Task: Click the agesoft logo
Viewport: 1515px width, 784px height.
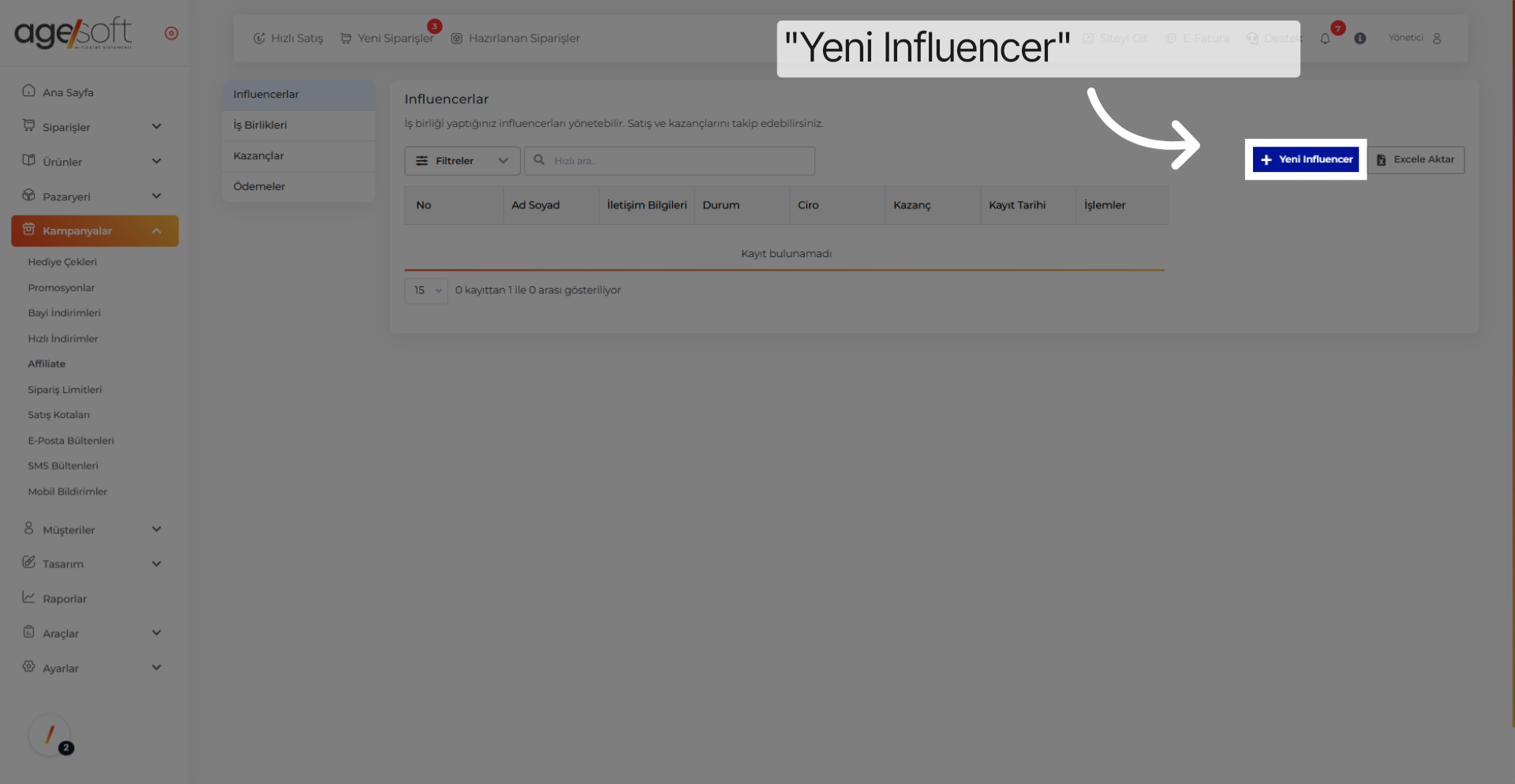Action: click(x=73, y=33)
